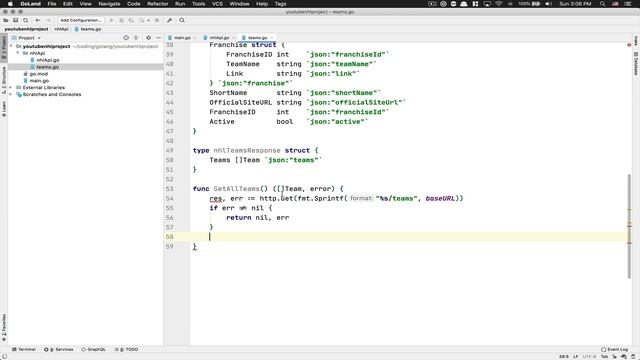This screenshot has height=360, width=640.
Task: Toggle the Learn side panel
Action: pos(4,109)
